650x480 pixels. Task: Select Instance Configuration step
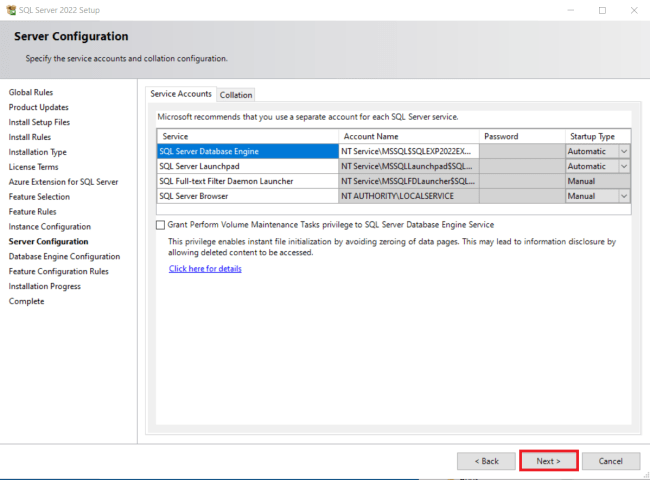pos(50,227)
